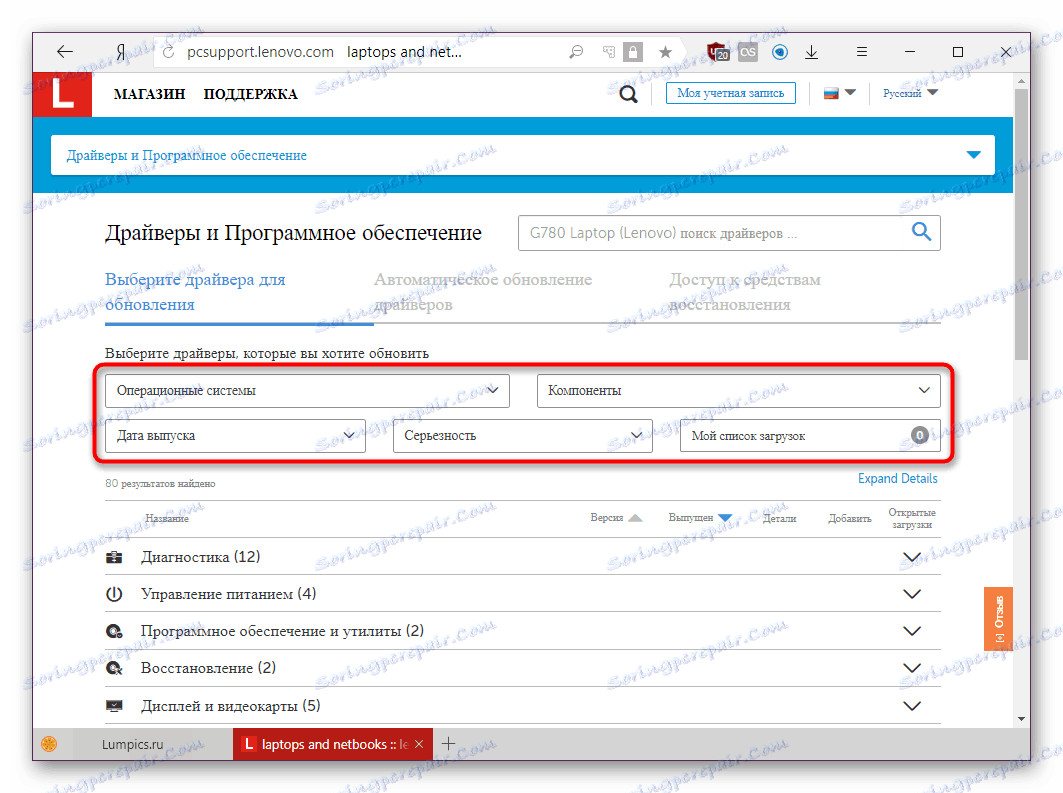Viewport: 1063px width, 793px height.
Task: Click the red Lenovo logo
Action: tap(62, 94)
